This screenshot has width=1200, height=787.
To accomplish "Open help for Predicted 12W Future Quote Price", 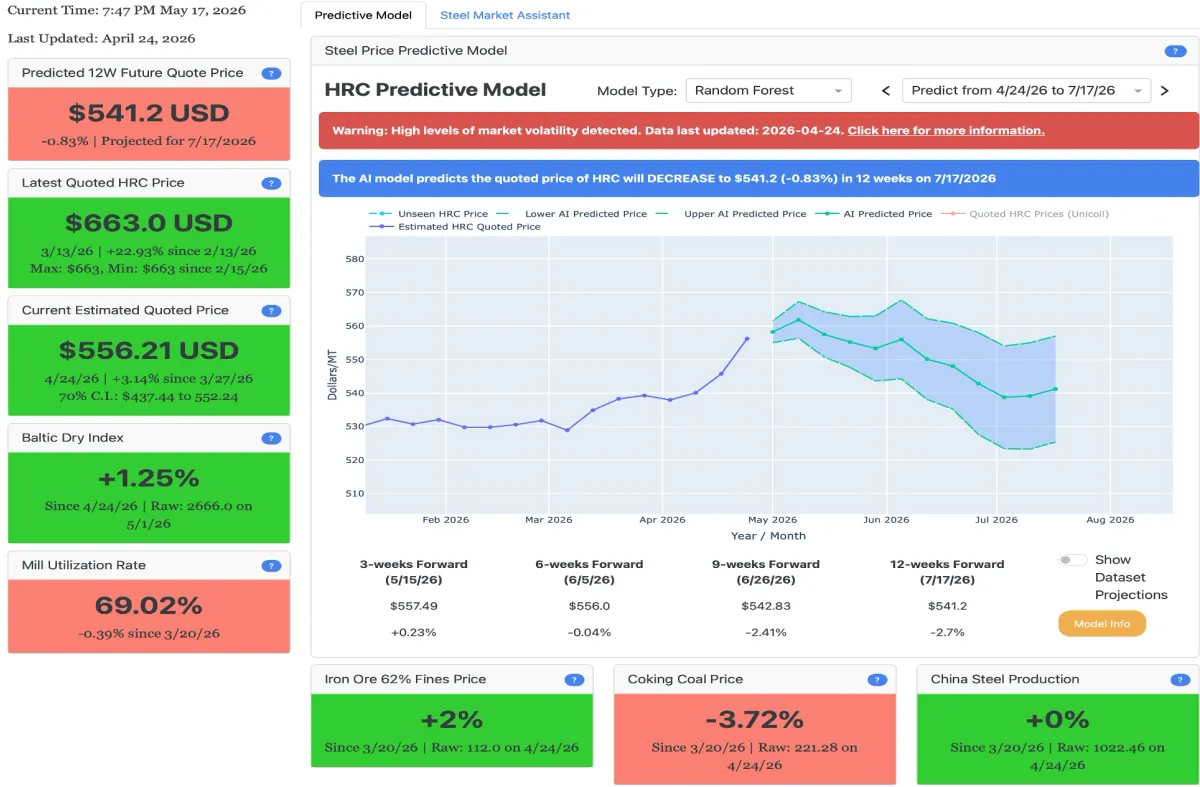I will (x=271, y=73).
